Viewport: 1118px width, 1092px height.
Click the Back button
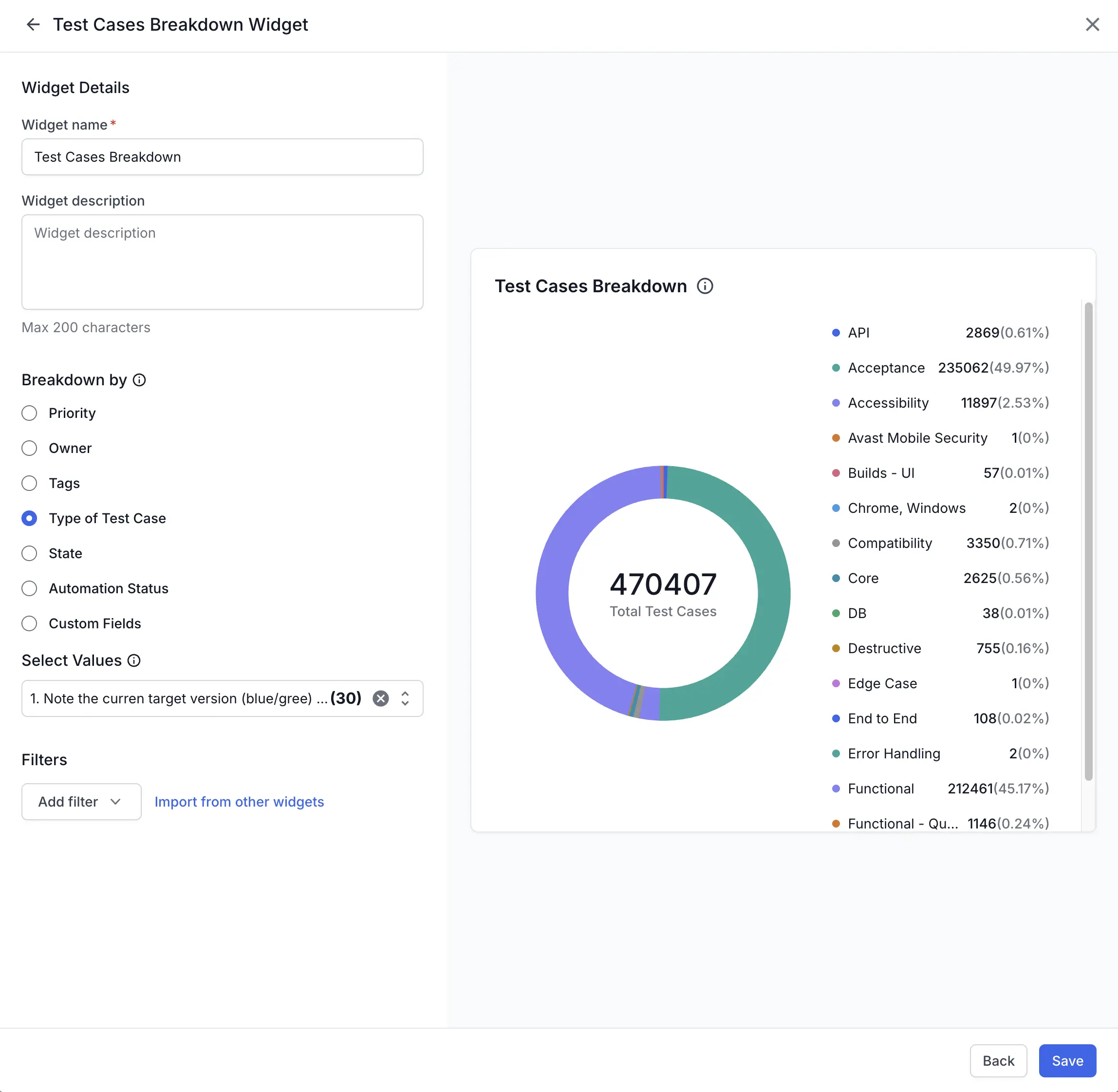[x=998, y=1060]
